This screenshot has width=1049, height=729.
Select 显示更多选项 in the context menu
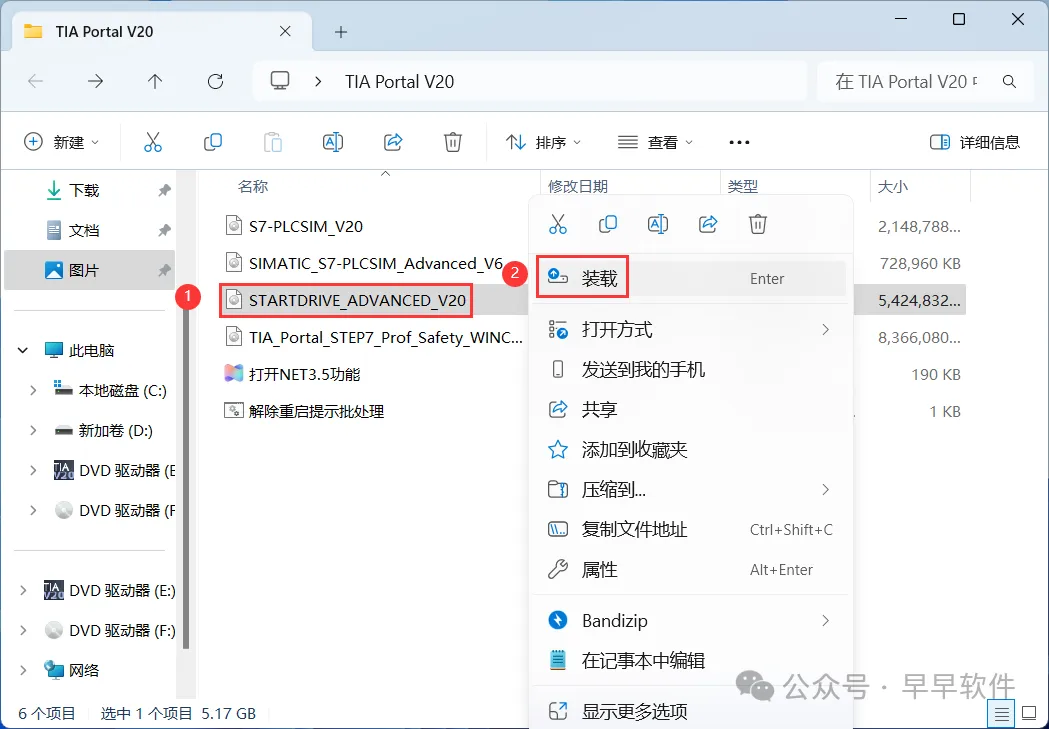click(x=691, y=711)
